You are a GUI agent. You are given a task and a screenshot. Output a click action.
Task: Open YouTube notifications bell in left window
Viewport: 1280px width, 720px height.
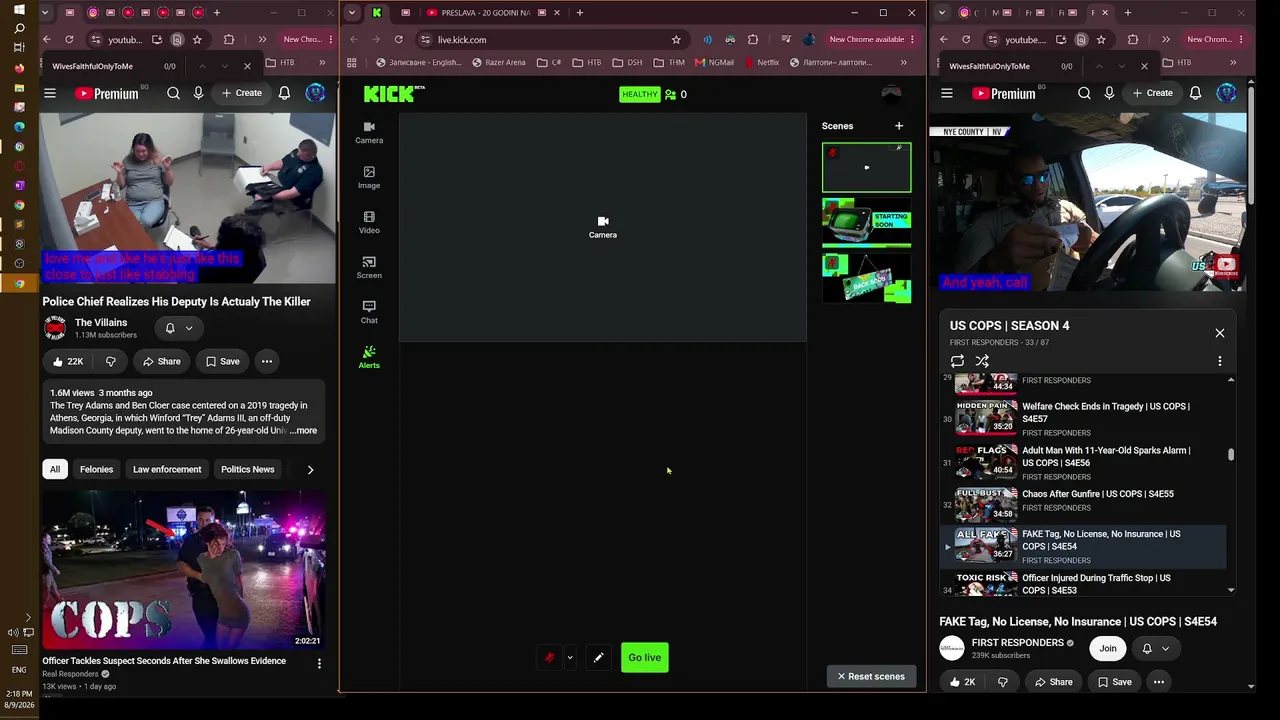(285, 93)
